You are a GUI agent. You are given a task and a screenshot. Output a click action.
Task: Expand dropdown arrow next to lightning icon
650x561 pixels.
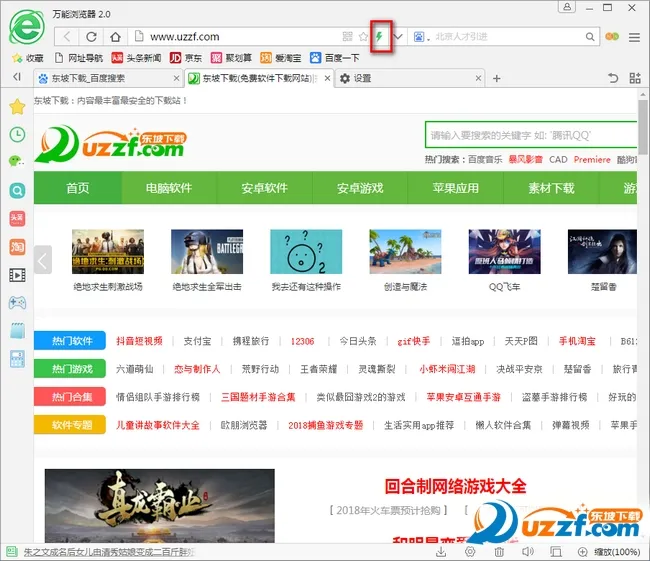(x=398, y=37)
